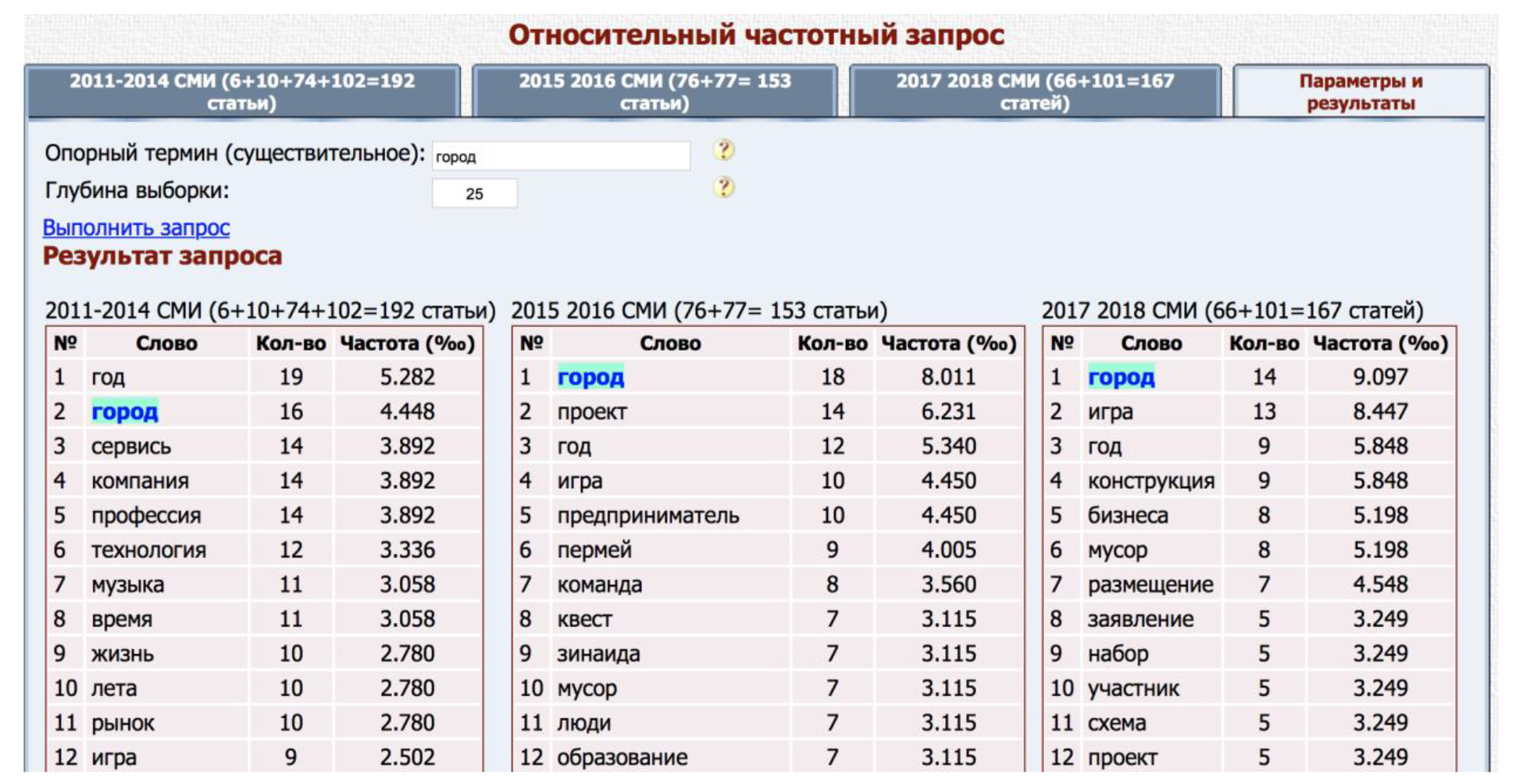
Task: Click help icon beside Опорный термин field
Action: 723,150
